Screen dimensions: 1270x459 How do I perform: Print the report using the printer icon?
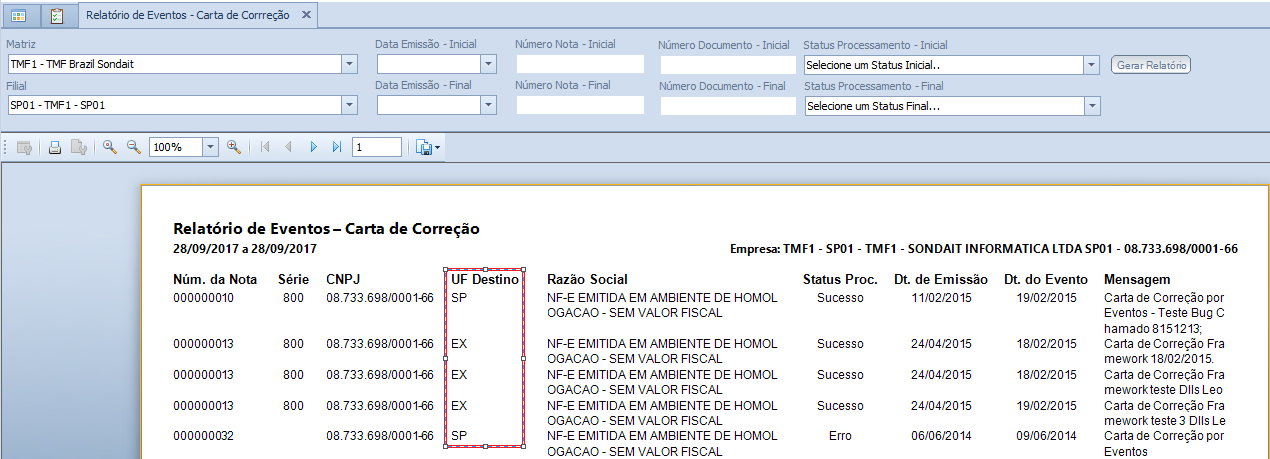[x=55, y=147]
